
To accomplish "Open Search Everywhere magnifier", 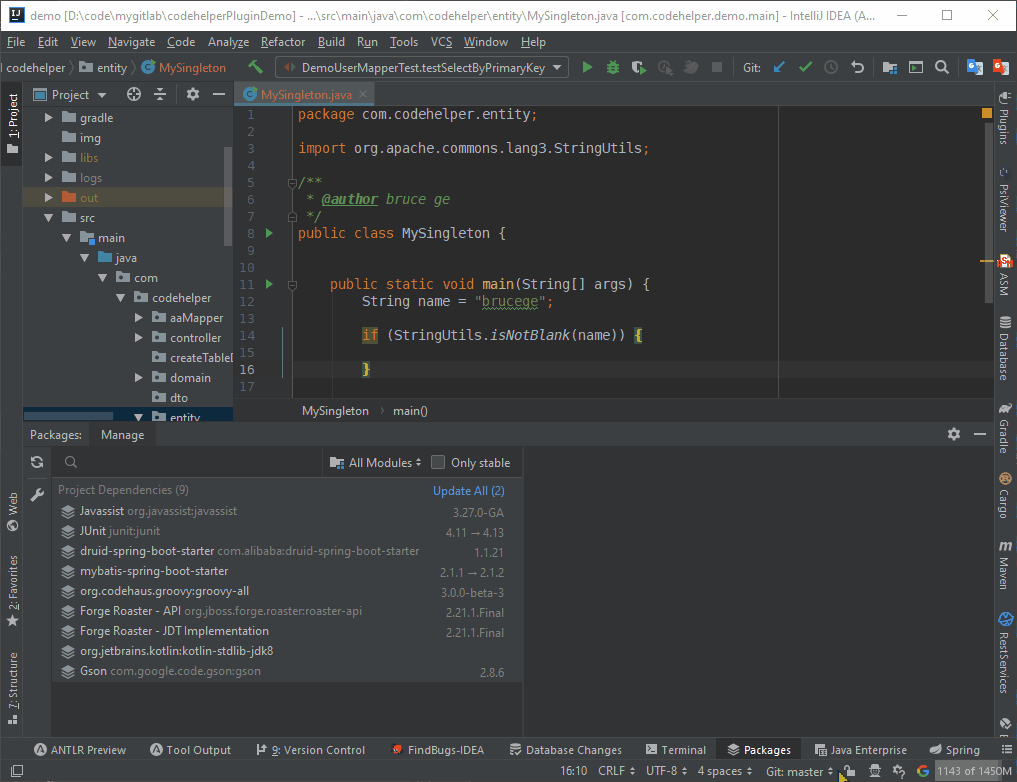I will pos(942,67).
